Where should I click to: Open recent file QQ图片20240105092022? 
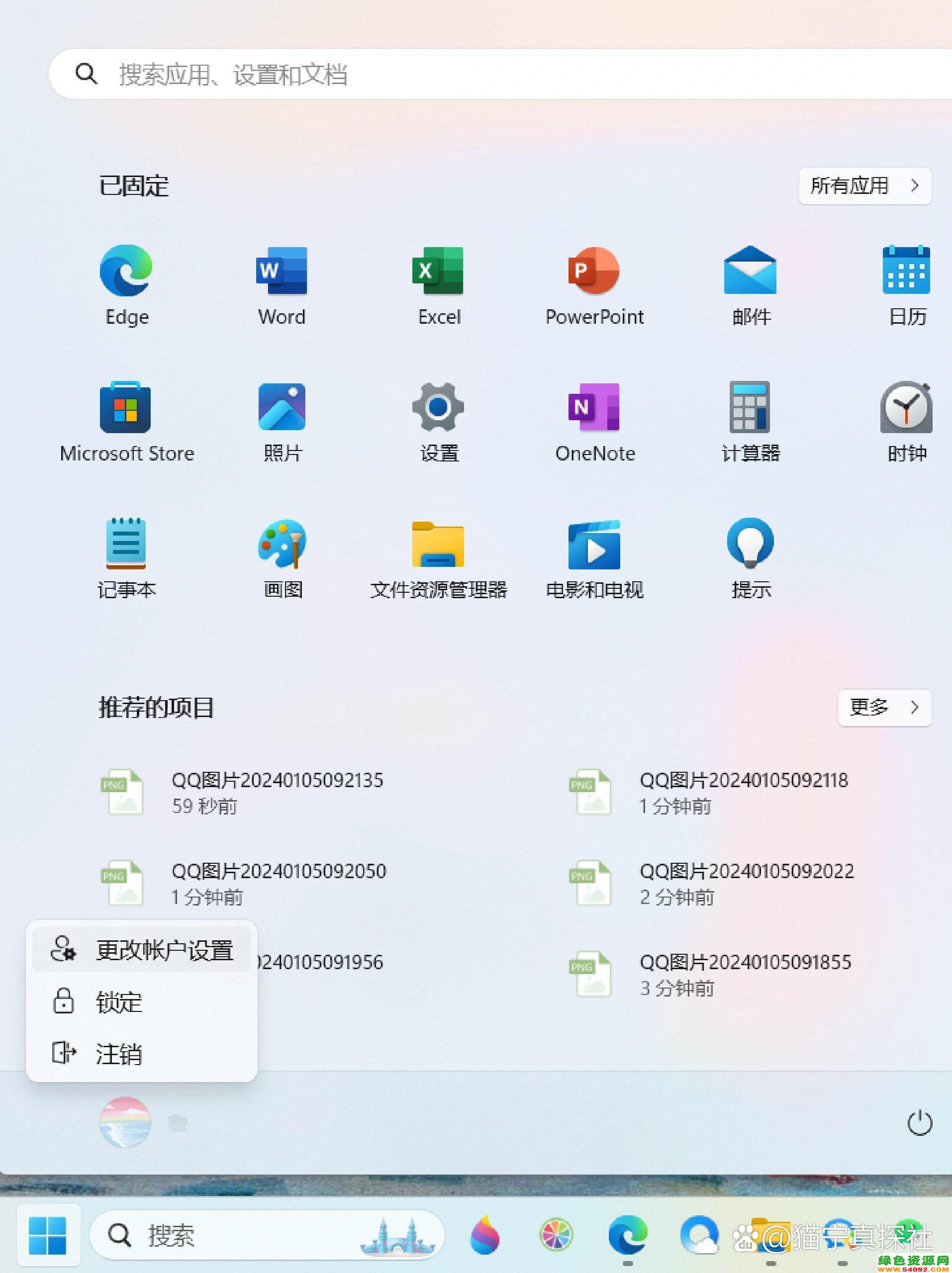click(711, 883)
